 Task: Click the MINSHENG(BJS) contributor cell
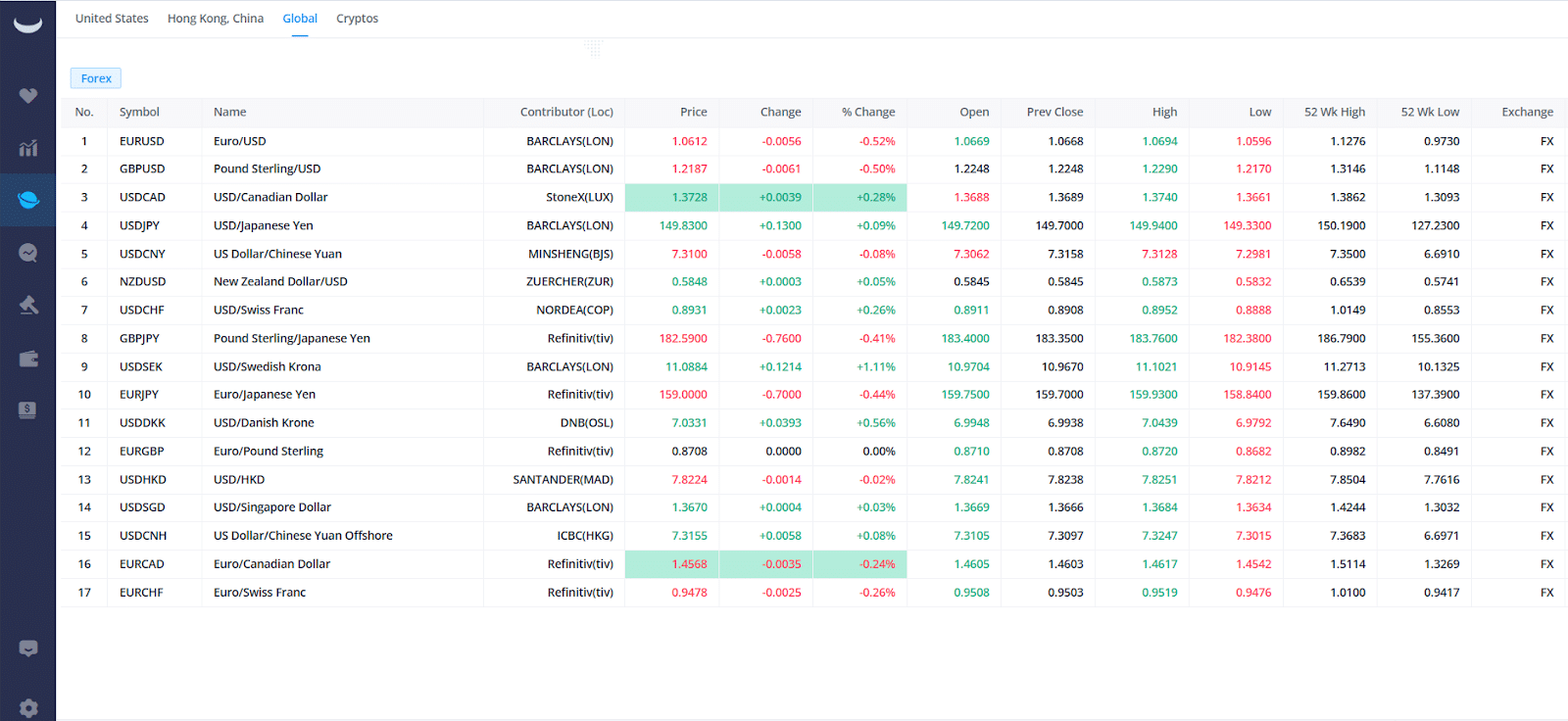pyautogui.click(x=570, y=255)
